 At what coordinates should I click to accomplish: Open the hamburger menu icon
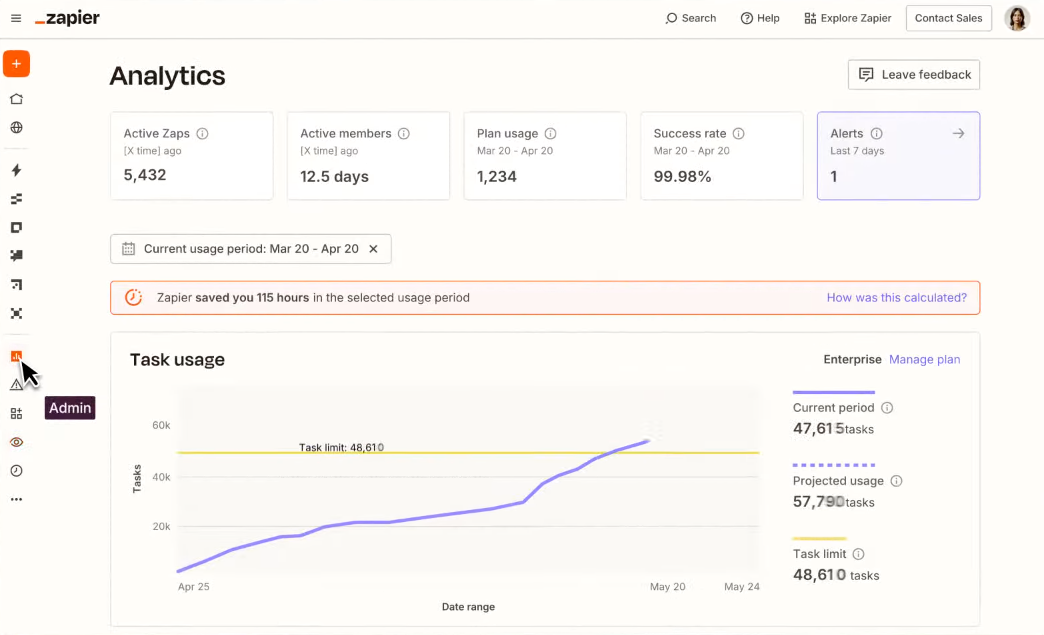click(16, 18)
